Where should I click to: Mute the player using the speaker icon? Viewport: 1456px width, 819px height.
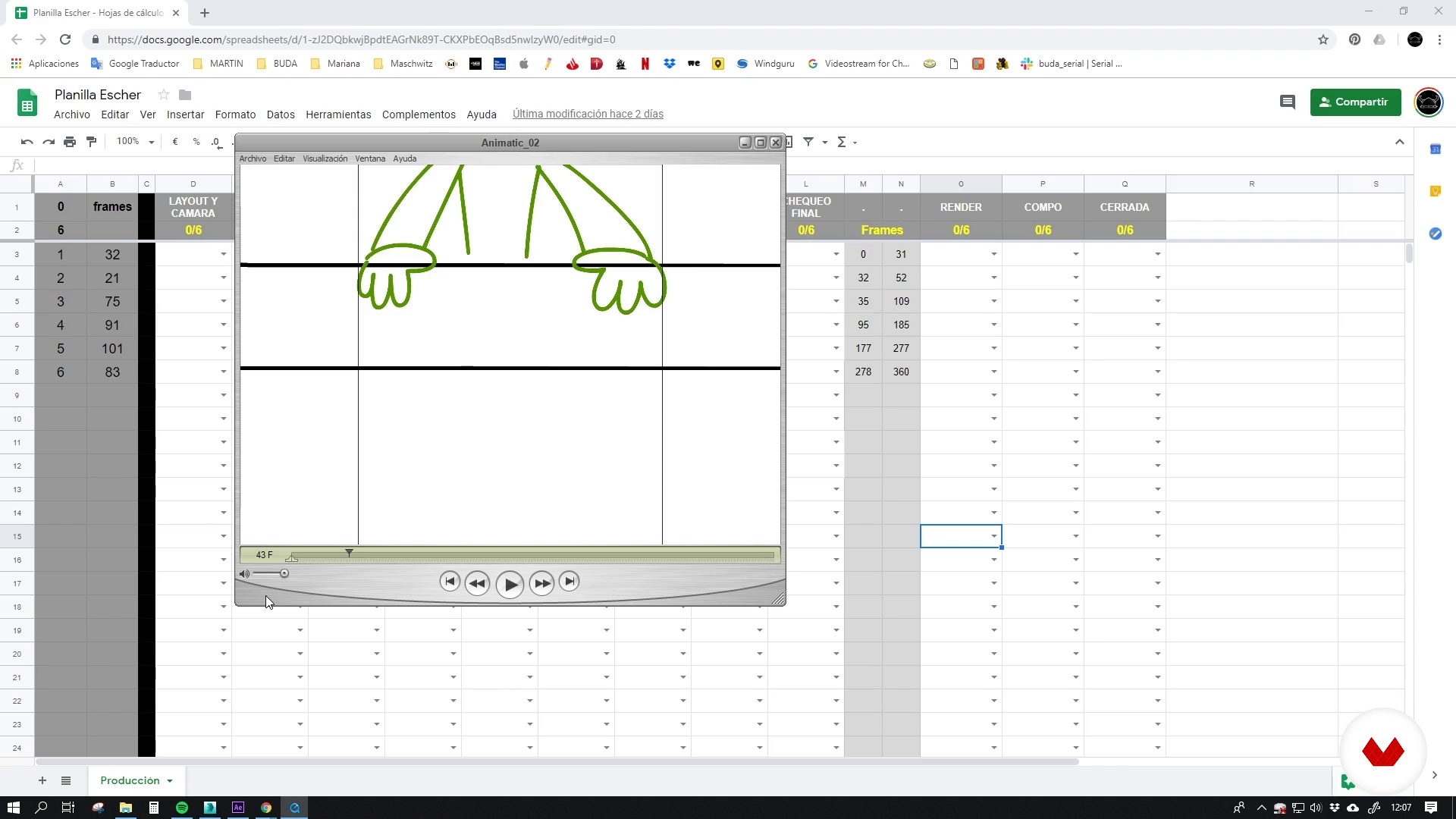[x=244, y=574]
